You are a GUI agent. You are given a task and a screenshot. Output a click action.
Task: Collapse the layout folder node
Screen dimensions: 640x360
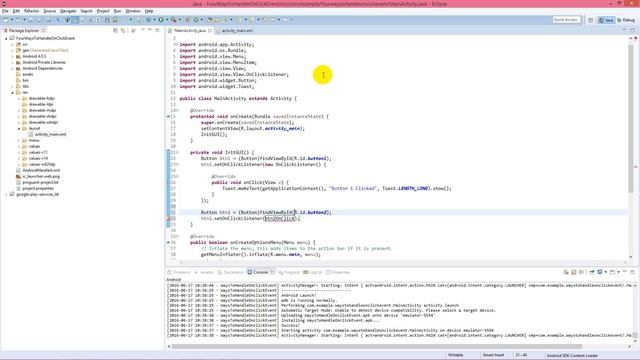pos(19,128)
